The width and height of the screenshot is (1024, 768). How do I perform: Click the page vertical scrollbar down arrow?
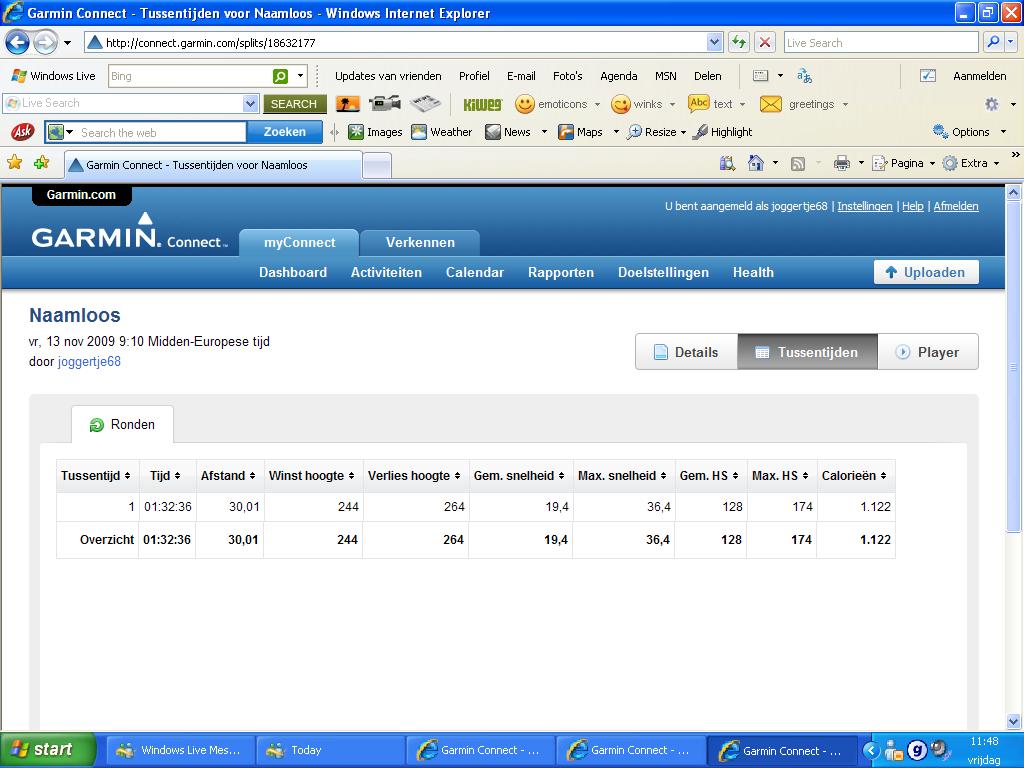(1013, 722)
